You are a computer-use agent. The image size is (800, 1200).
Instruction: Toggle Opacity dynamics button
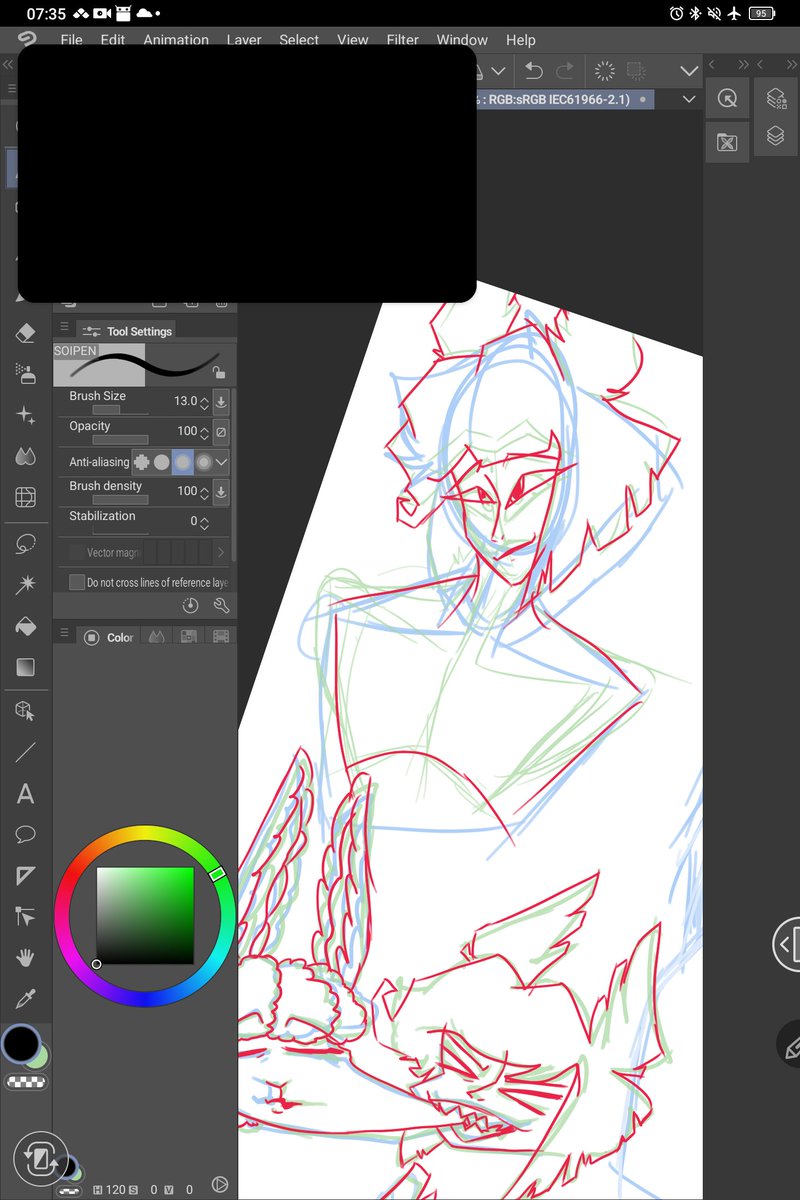click(222, 432)
